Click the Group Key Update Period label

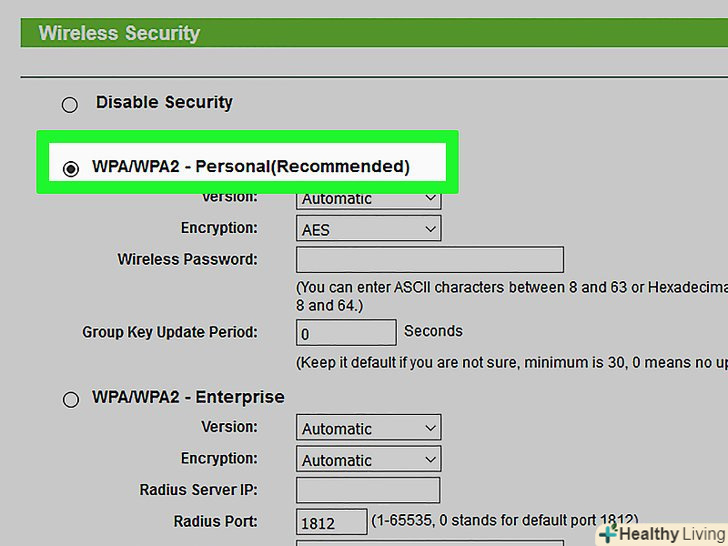(x=169, y=332)
